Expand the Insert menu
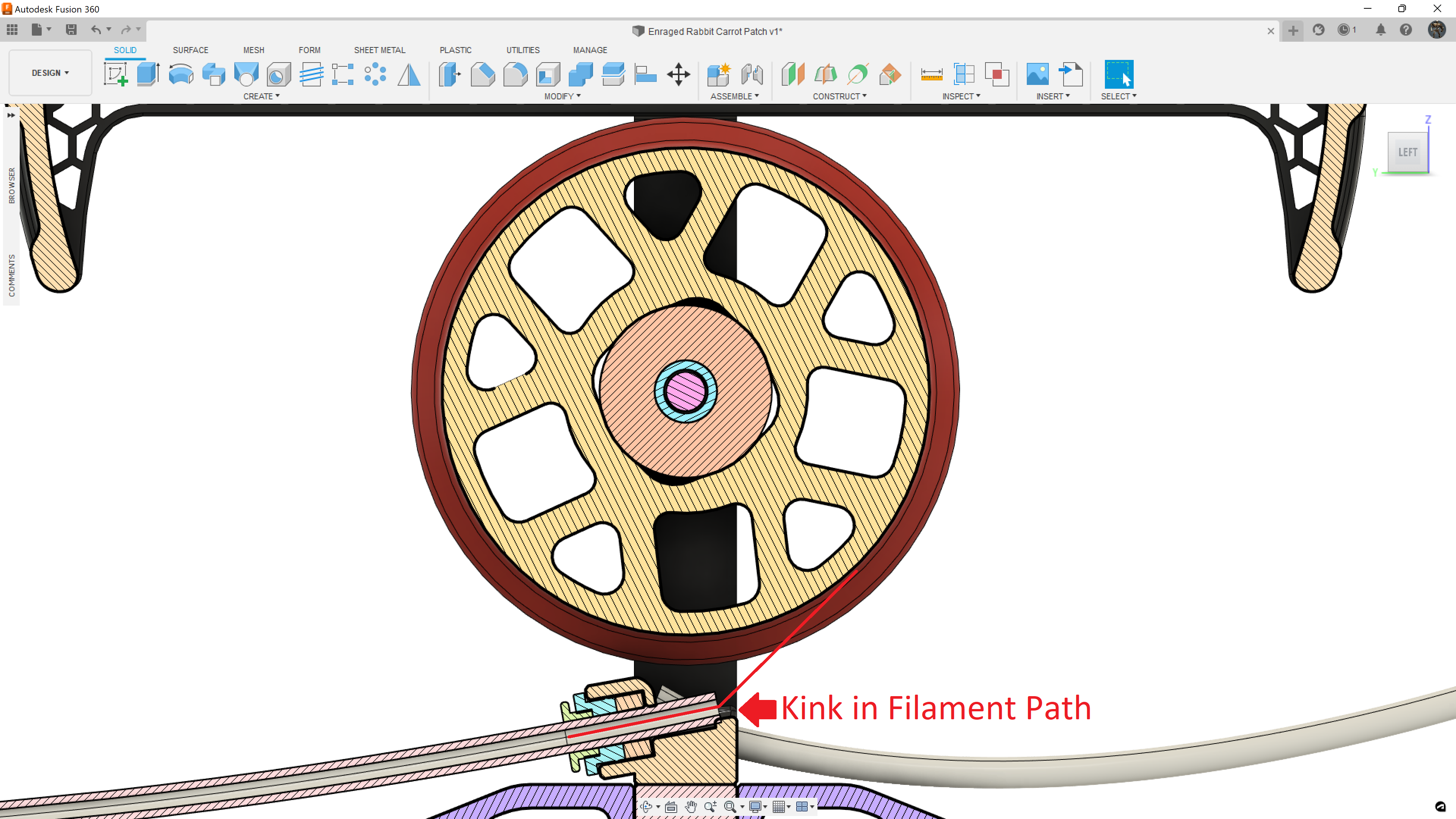The image size is (1456, 819). pyautogui.click(x=1053, y=97)
